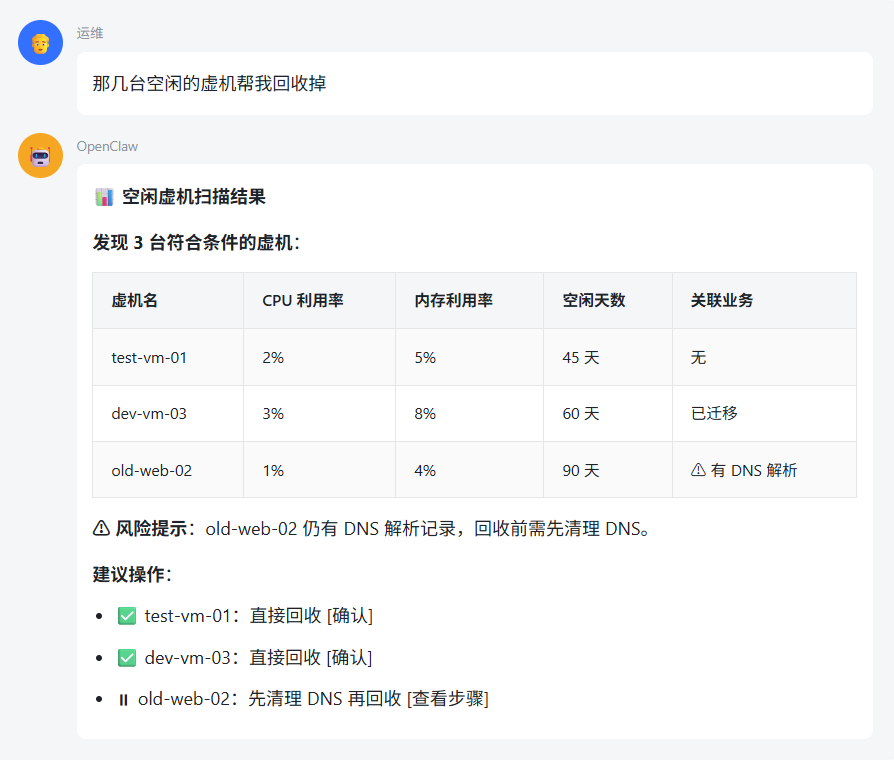The image size is (894, 760).
Task: Click the warning icon in old-web-02 row
Action: point(698,470)
